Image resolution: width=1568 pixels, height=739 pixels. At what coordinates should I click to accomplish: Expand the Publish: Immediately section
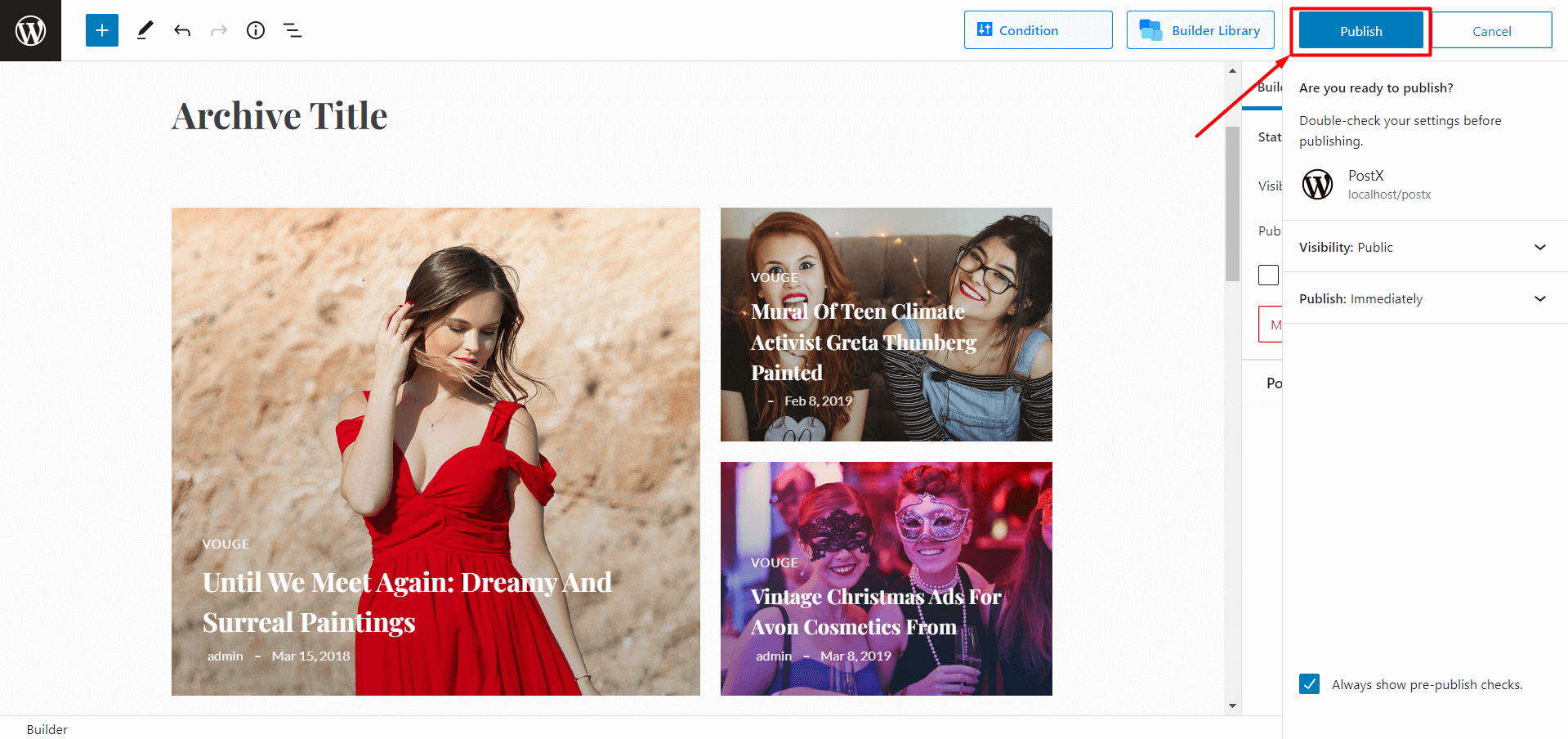1539,298
